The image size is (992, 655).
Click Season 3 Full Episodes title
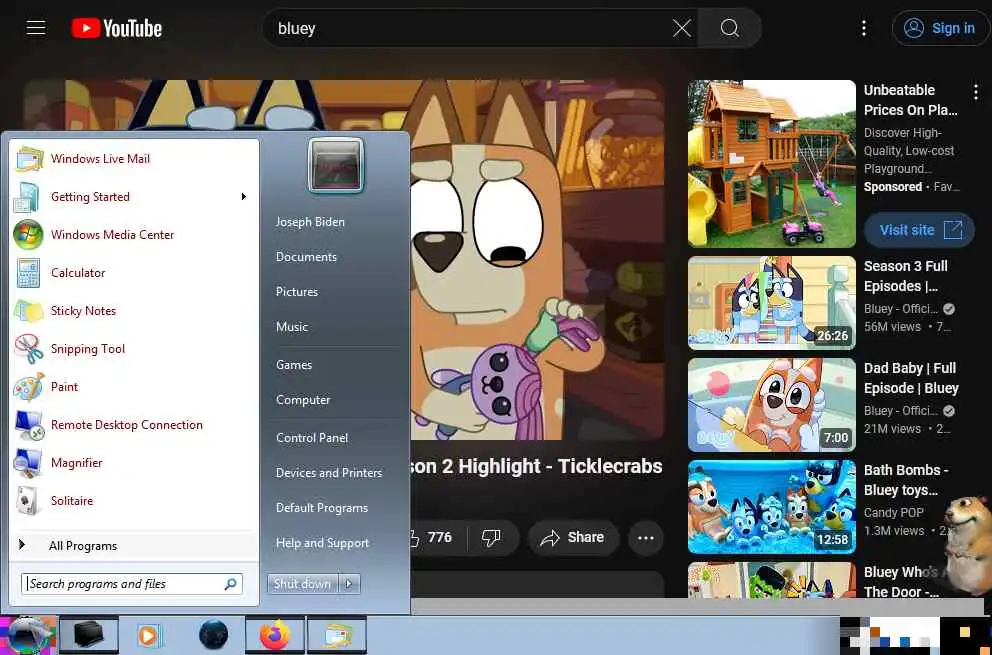(x=905, y=276)
